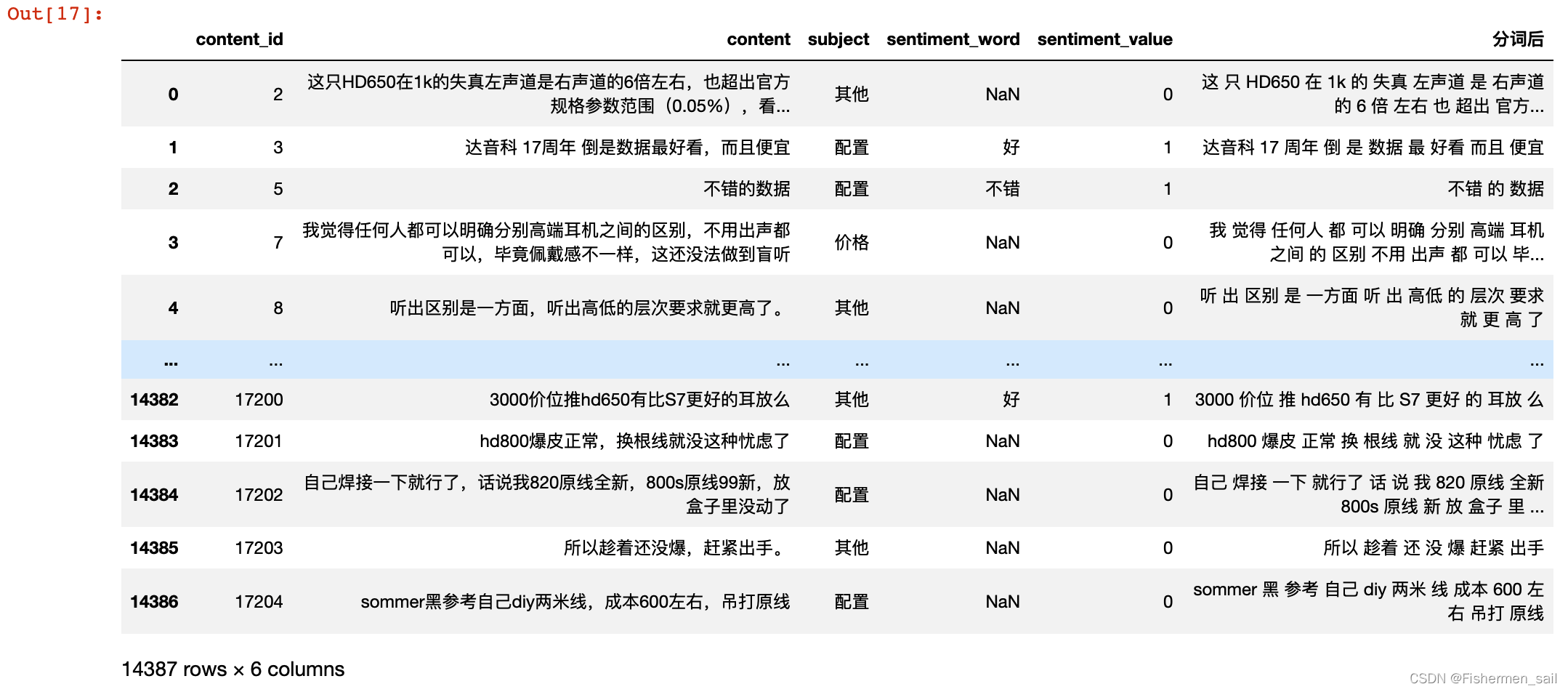This screenshot has width=1568, height=692.
Task: Click the sentiment_value column header
Action: [x=1104, y=39]
